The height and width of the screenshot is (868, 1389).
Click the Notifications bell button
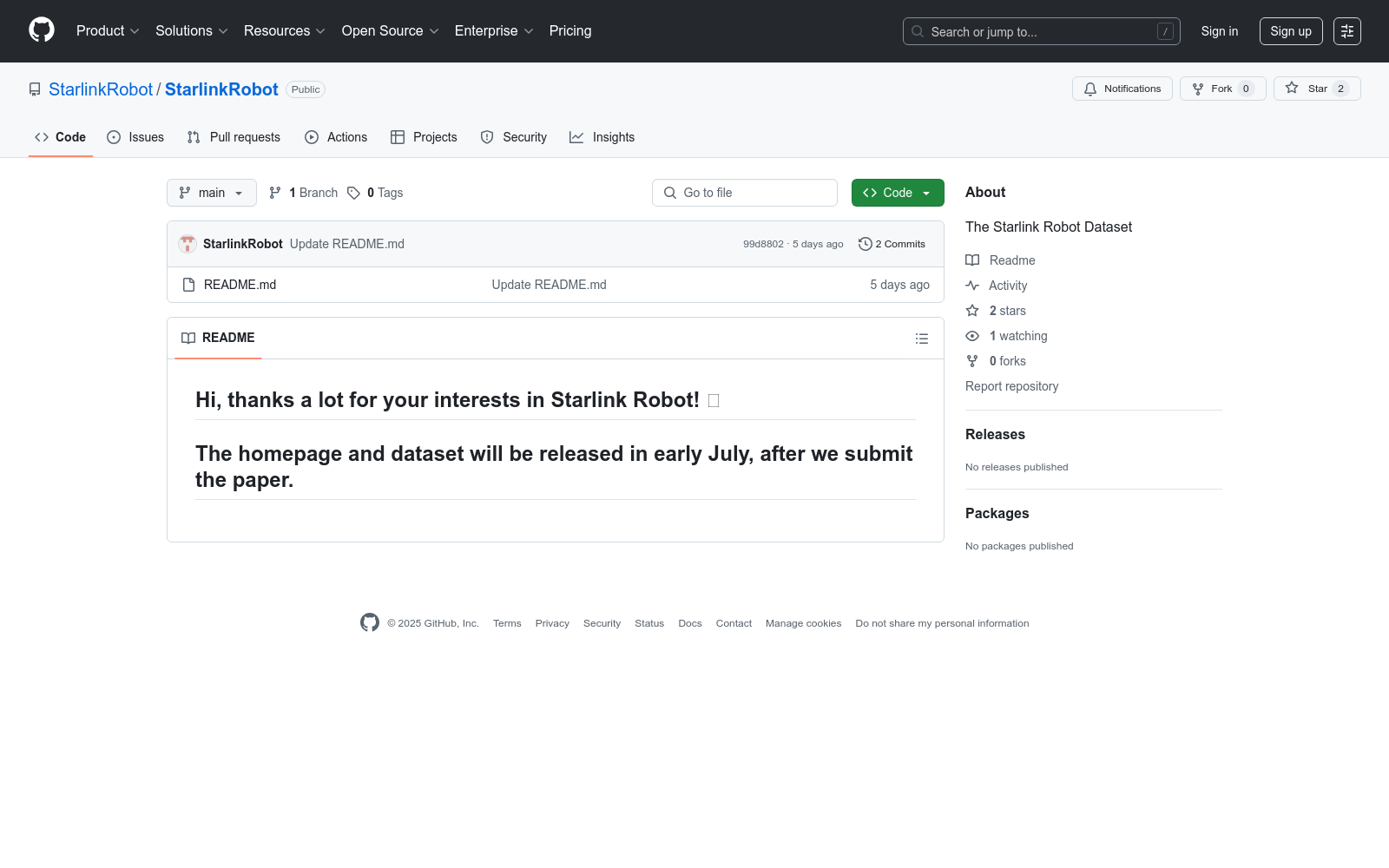tap(1122, 89)
